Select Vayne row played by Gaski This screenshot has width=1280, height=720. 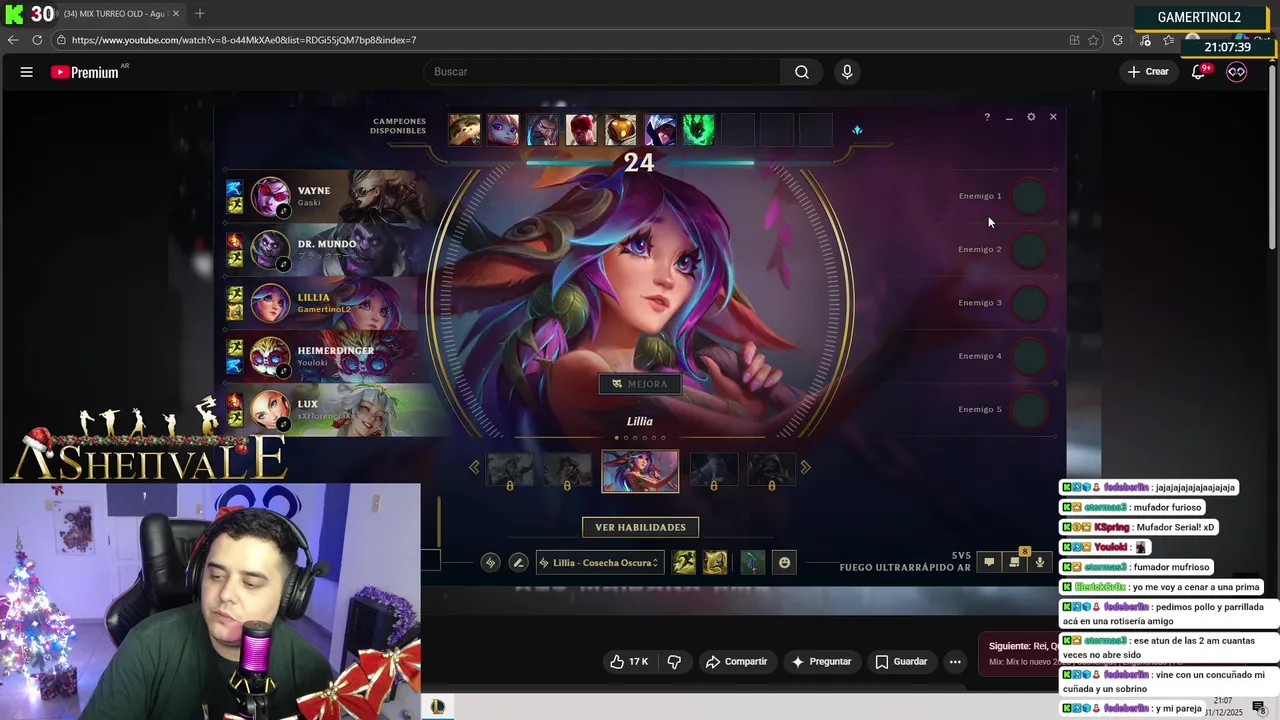point(327,196)
